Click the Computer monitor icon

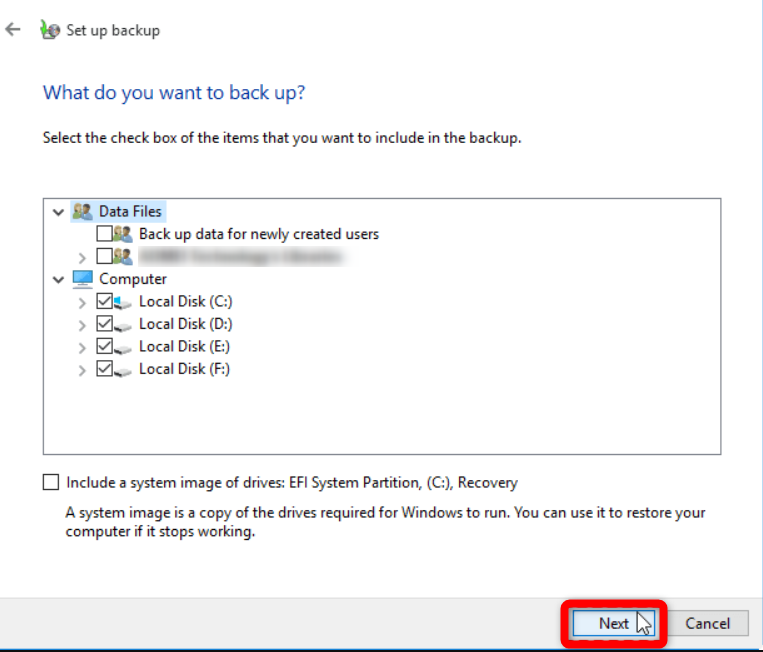(x=82, y=279)
